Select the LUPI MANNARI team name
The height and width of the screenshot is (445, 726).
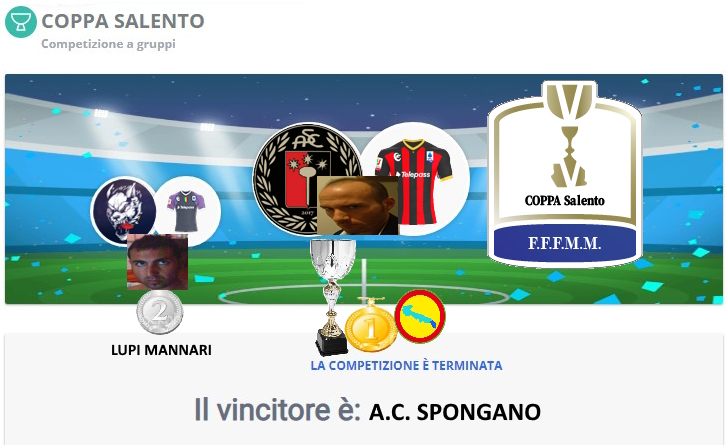point(161,350)
